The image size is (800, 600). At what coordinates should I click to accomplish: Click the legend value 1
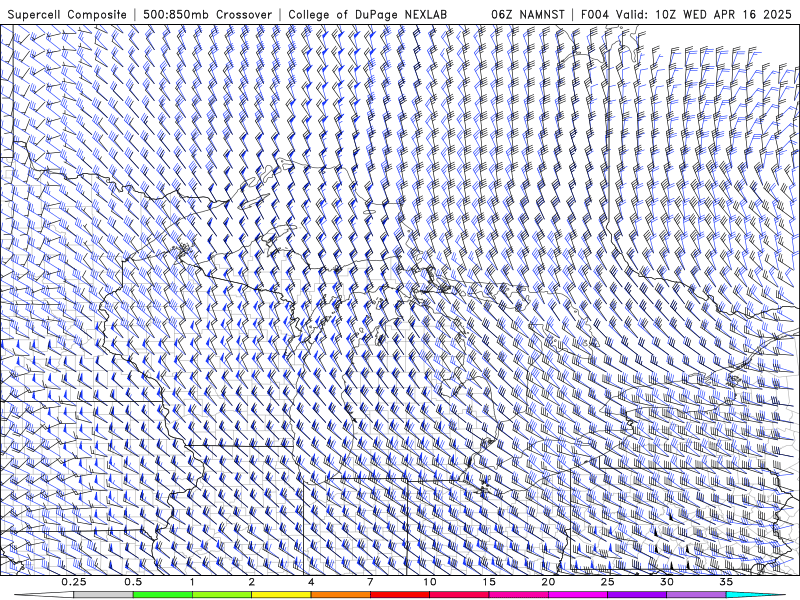click(192, 582)
